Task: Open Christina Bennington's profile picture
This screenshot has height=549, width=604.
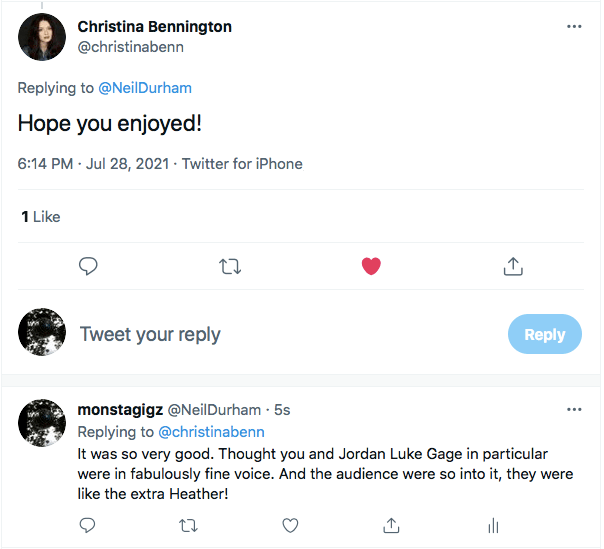Action: [42, 37]
